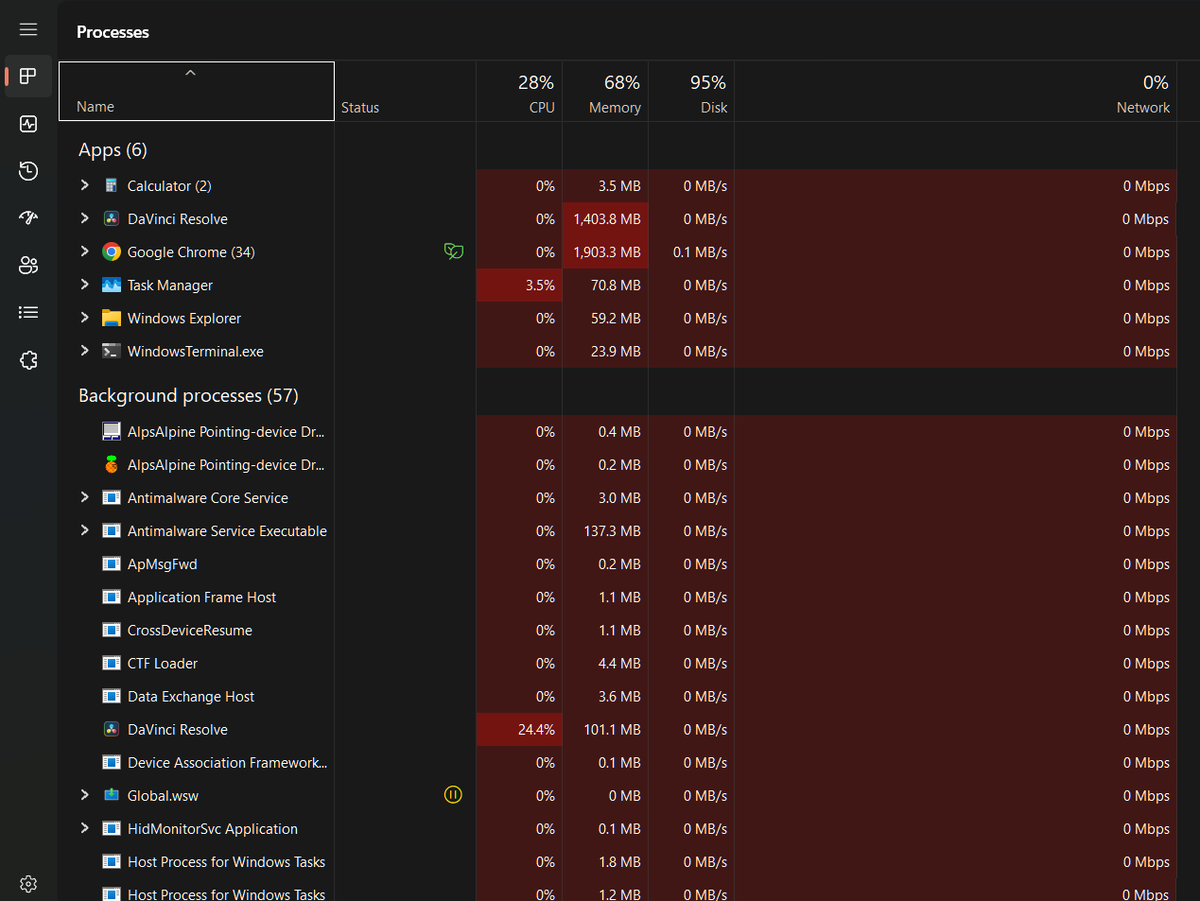Open the Startup apps sidebar icon
This screenshot has width=1200, height=901.
click(28, 218)
